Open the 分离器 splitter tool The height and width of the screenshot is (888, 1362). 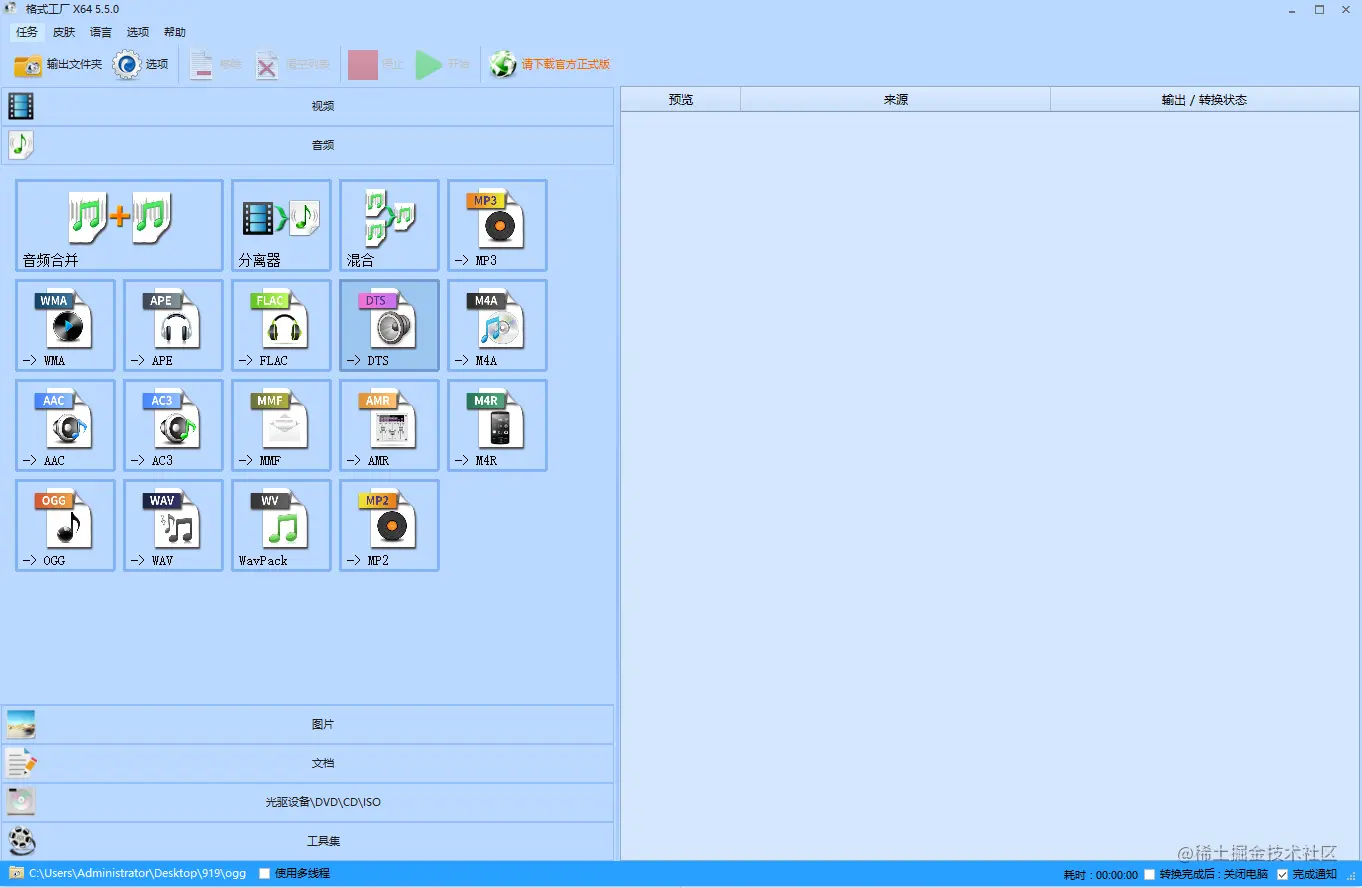[281, 225]
